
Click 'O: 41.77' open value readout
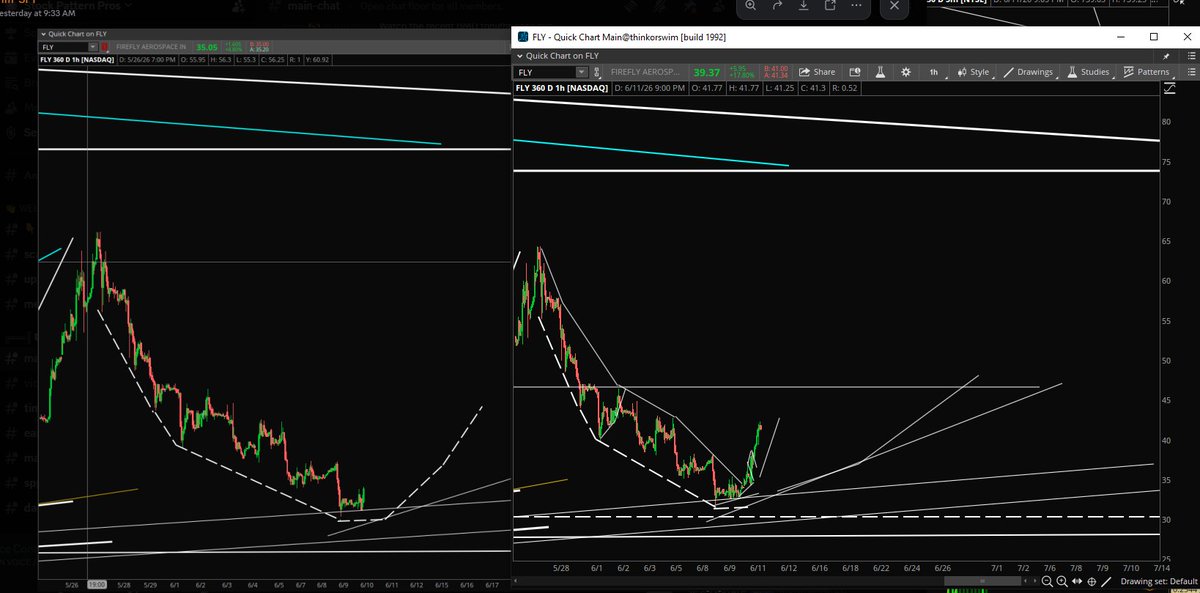(x=707, y=88)
